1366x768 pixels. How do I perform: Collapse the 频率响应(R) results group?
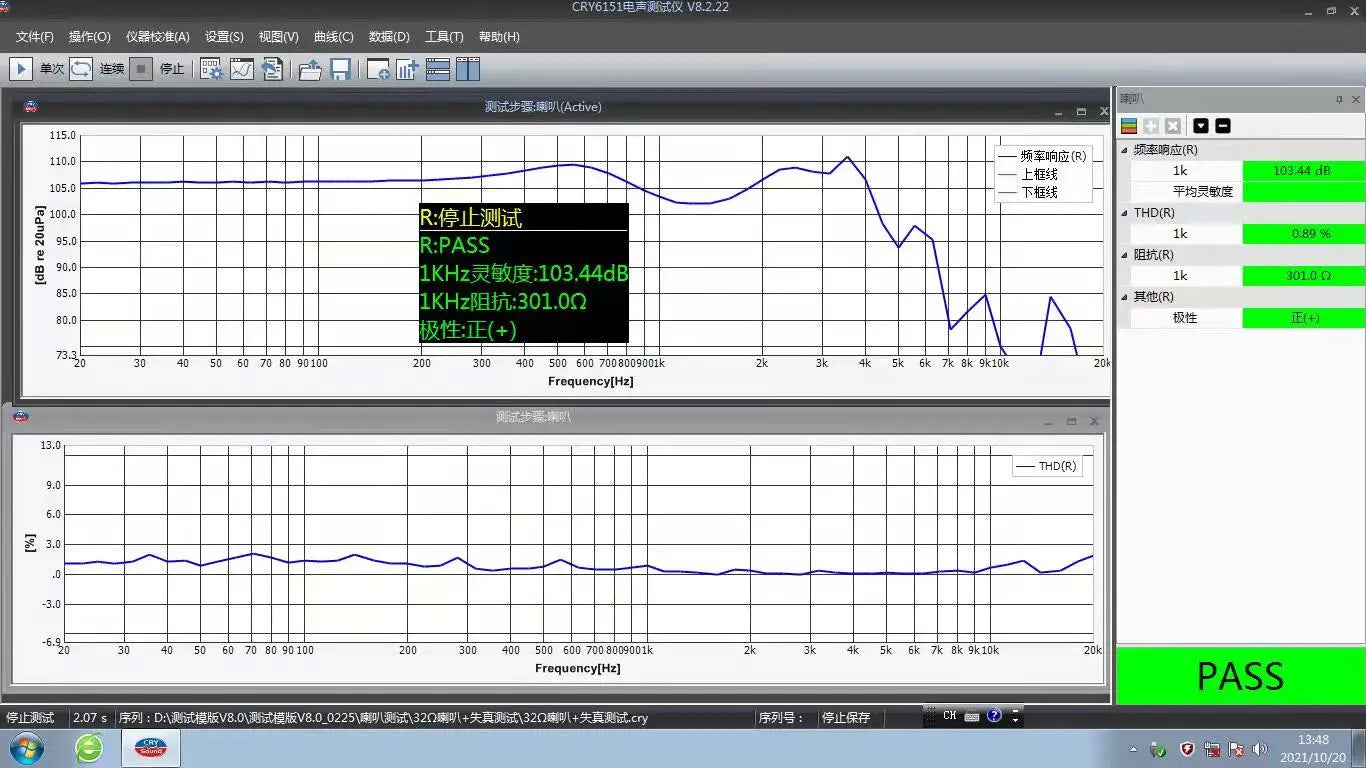coord(1125,150)
